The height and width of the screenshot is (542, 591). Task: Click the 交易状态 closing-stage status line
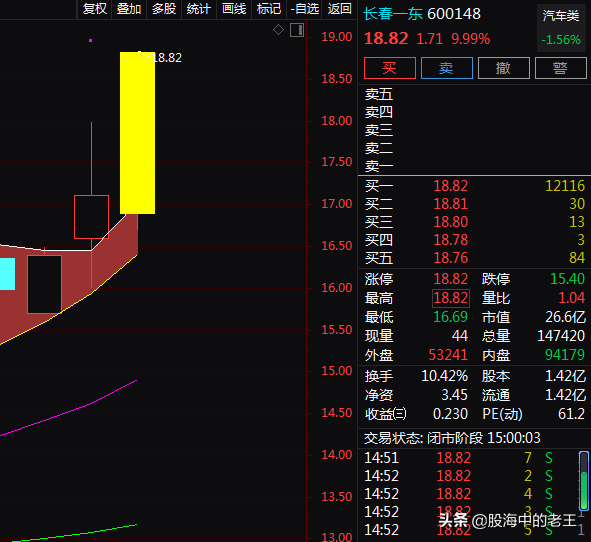pyautogui.click(x=452, y=438)
